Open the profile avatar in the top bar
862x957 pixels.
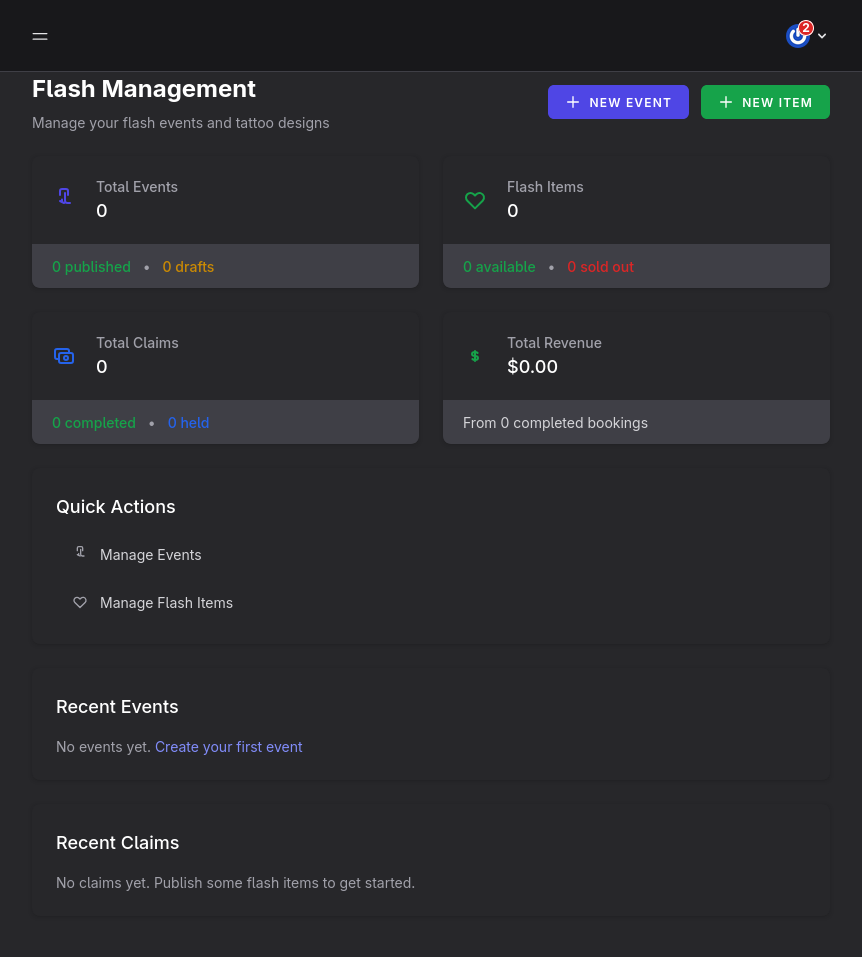pyautogui.click(x=797, y=35)
